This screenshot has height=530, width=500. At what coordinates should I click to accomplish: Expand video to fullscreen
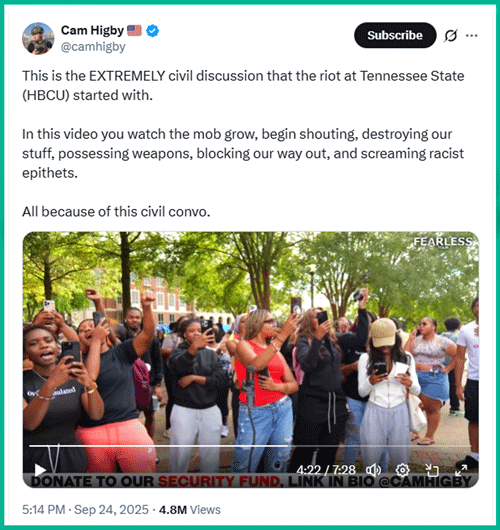(461, 469)
